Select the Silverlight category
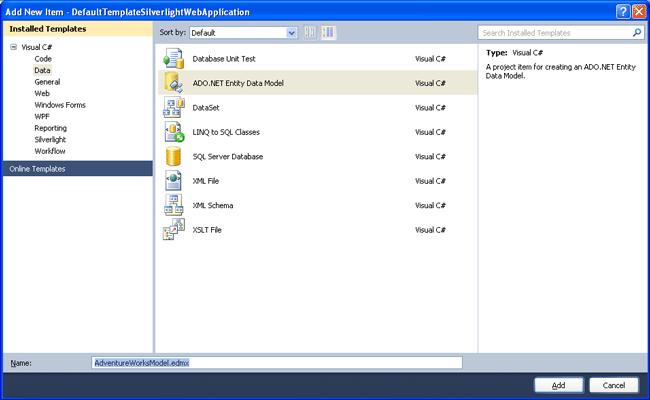Image resolution: width=650 pixels, height=400 pixels. click(50, 140)
